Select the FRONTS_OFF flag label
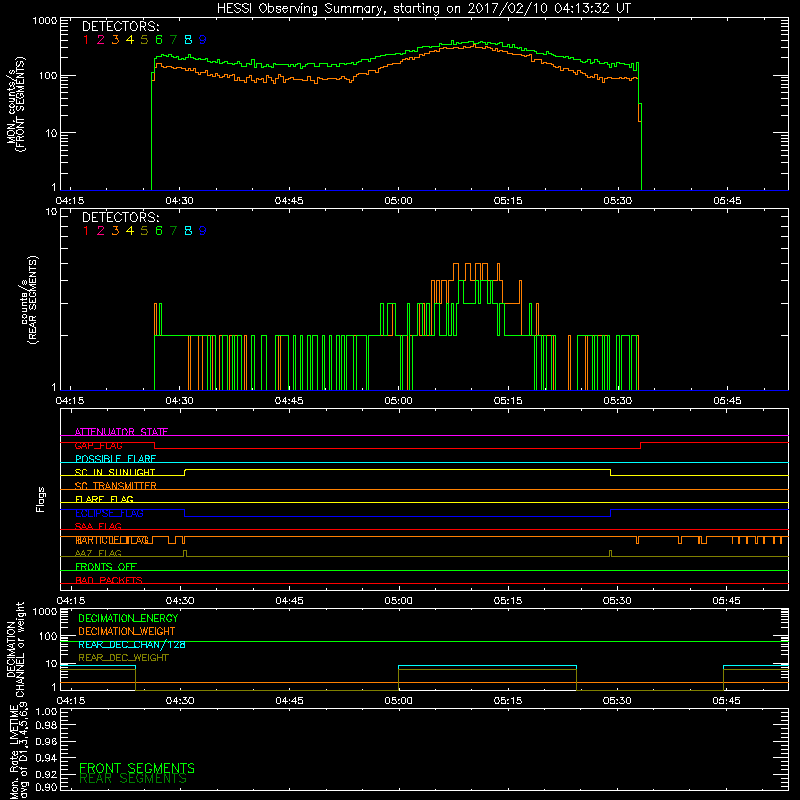Viewport: 800px width, 800px height. pyautogui.click(x=106, y=567)
